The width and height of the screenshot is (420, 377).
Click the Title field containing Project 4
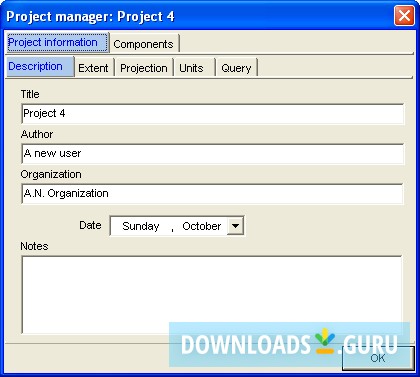pyautogui.click(x=212, y=114)
